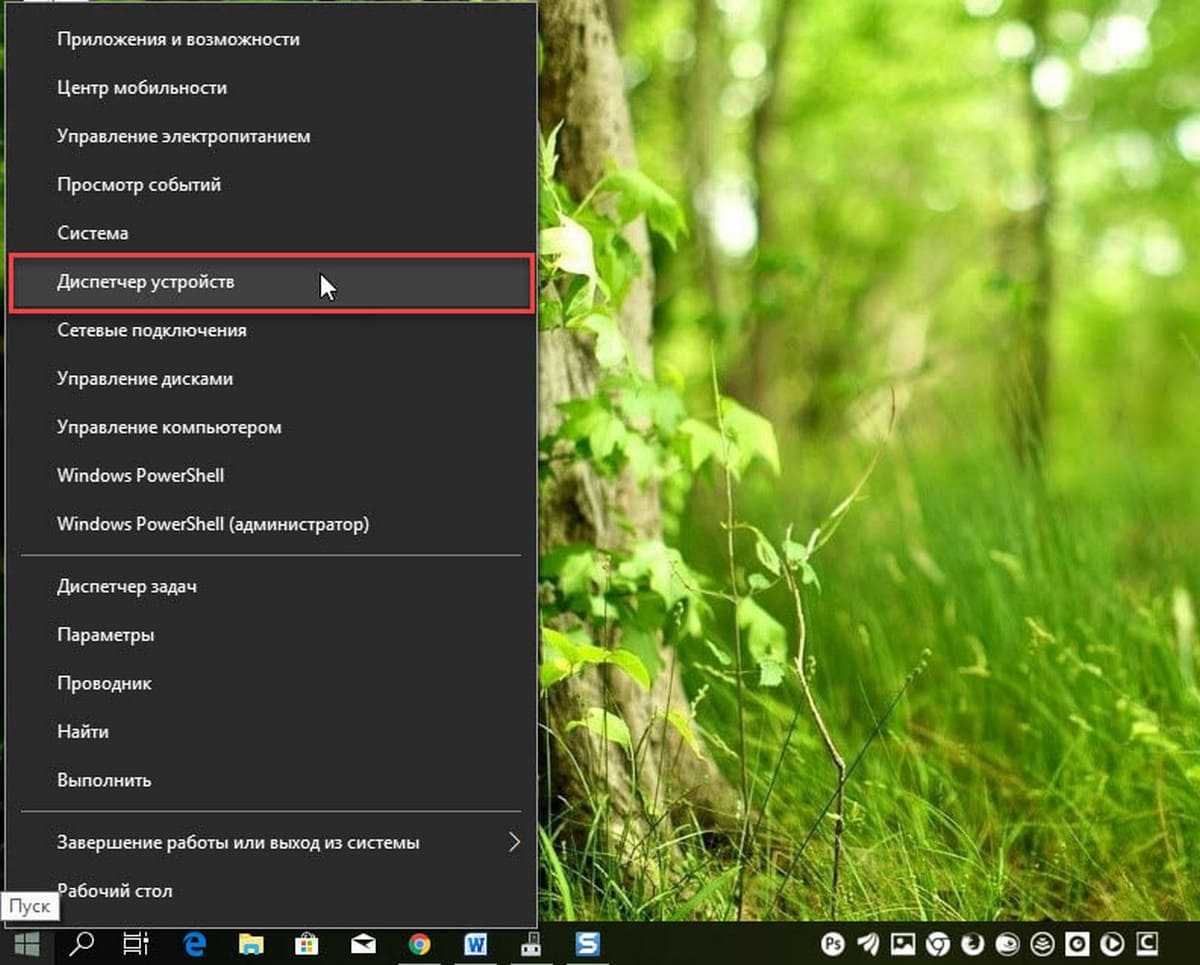Viewport: 1200px width, 965px height.
Task: Click the Photoshop tray icon
Action: pos(832,943)
